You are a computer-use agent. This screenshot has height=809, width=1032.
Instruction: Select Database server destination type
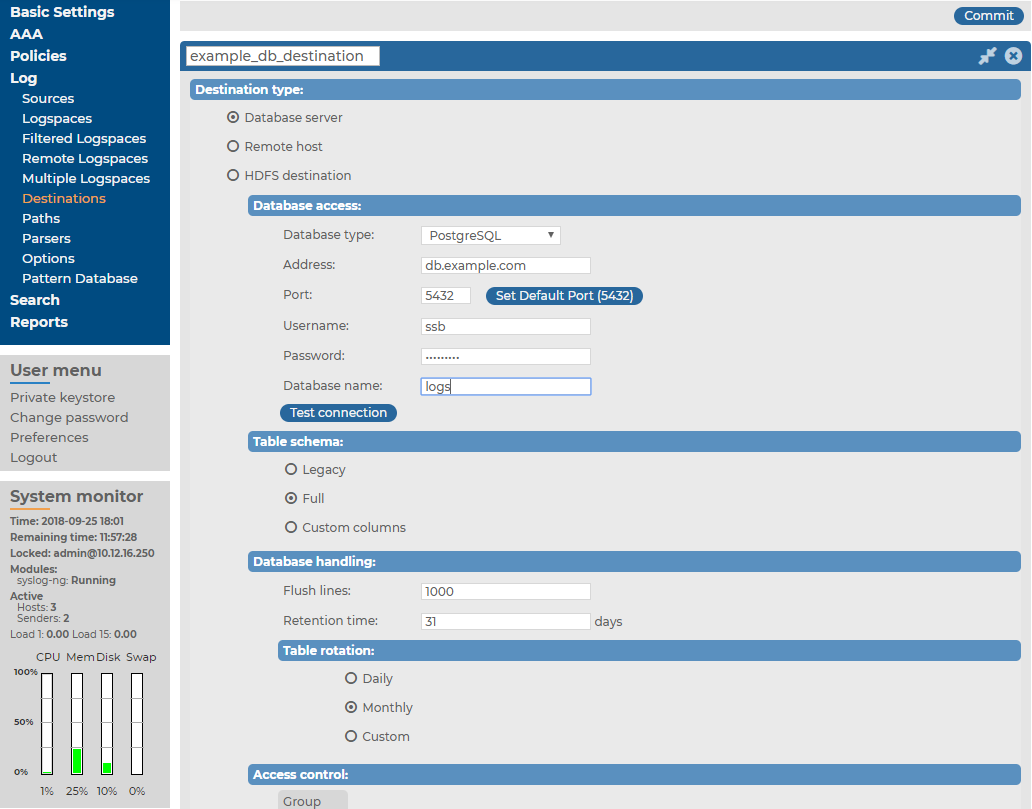pyautogui.click(x=233, y=117)
